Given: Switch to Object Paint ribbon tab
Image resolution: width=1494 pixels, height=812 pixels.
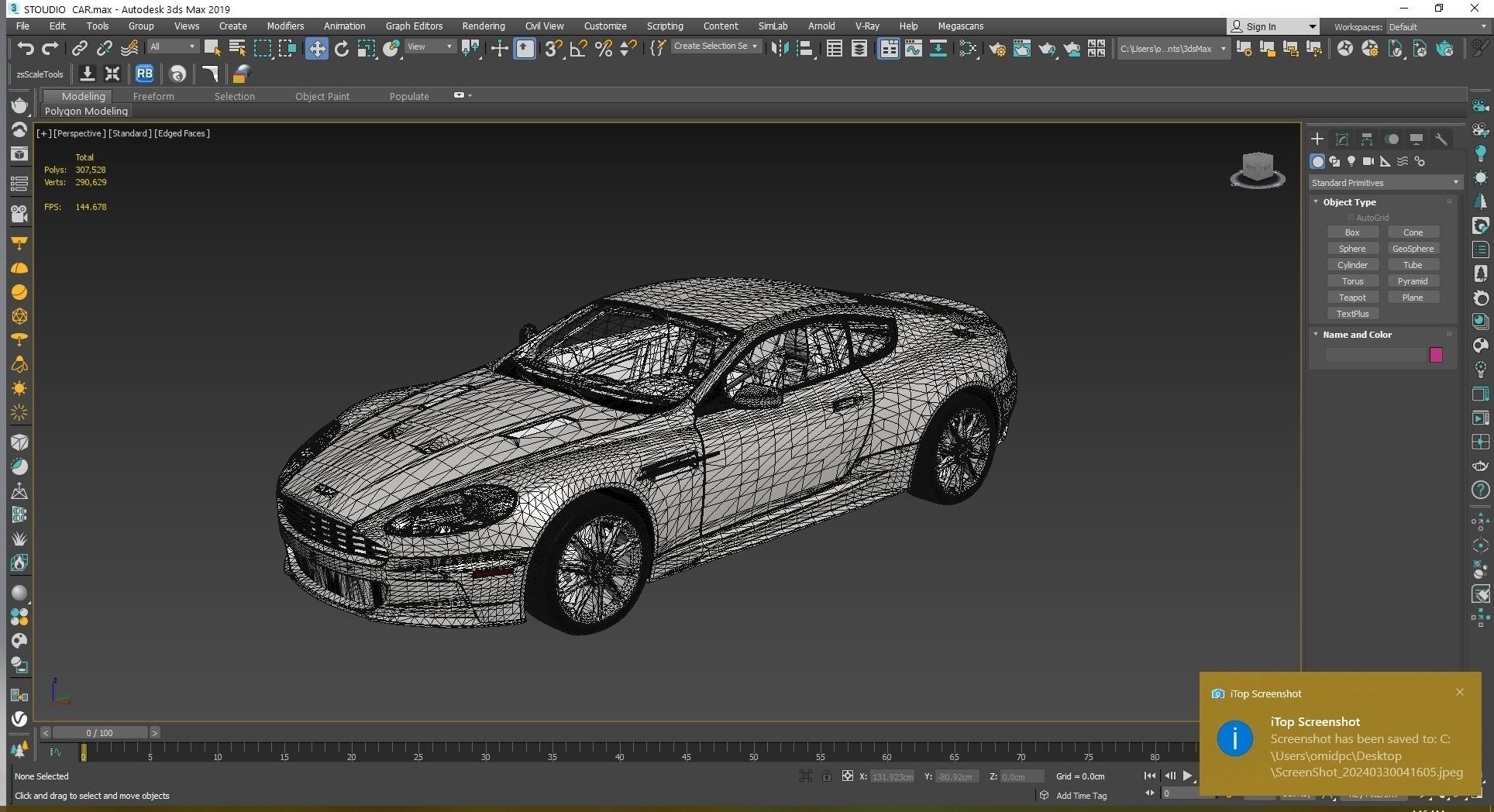Looking at the screenshot, I should click(x=322, y=96).
